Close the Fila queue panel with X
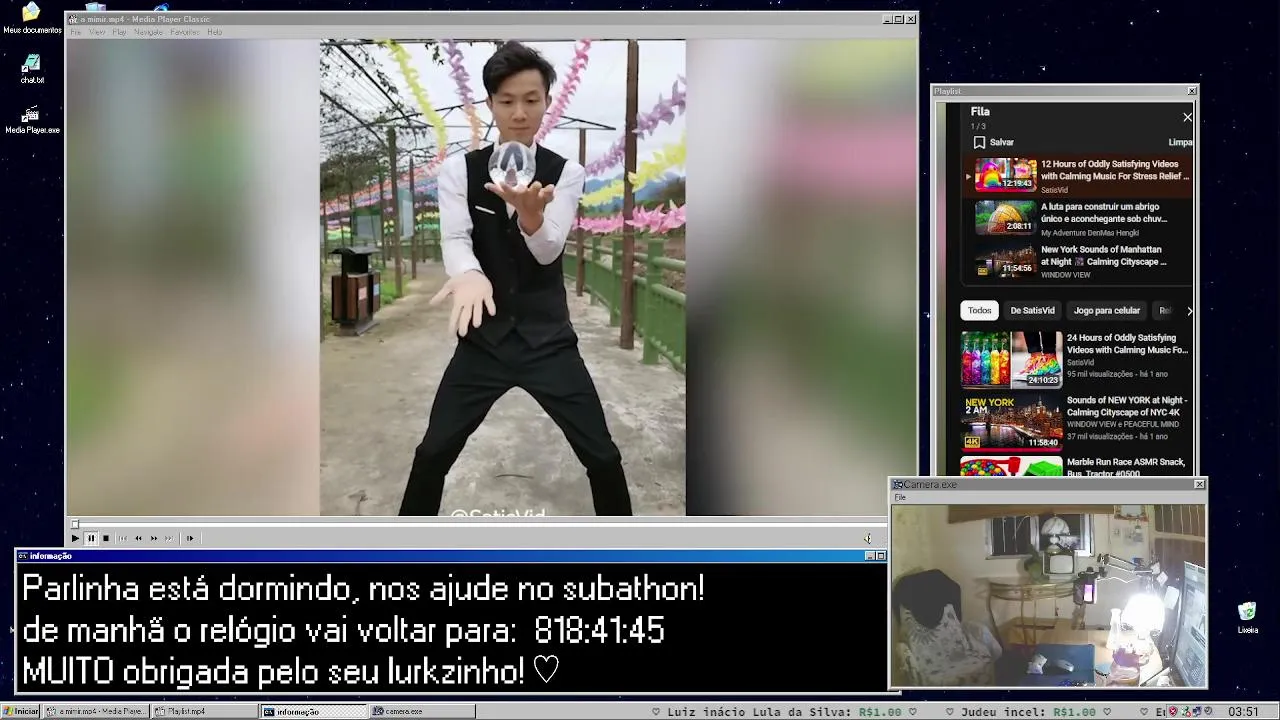Screen dimensions: 1280x720 pyautogui.click(x=1187, y=117)
